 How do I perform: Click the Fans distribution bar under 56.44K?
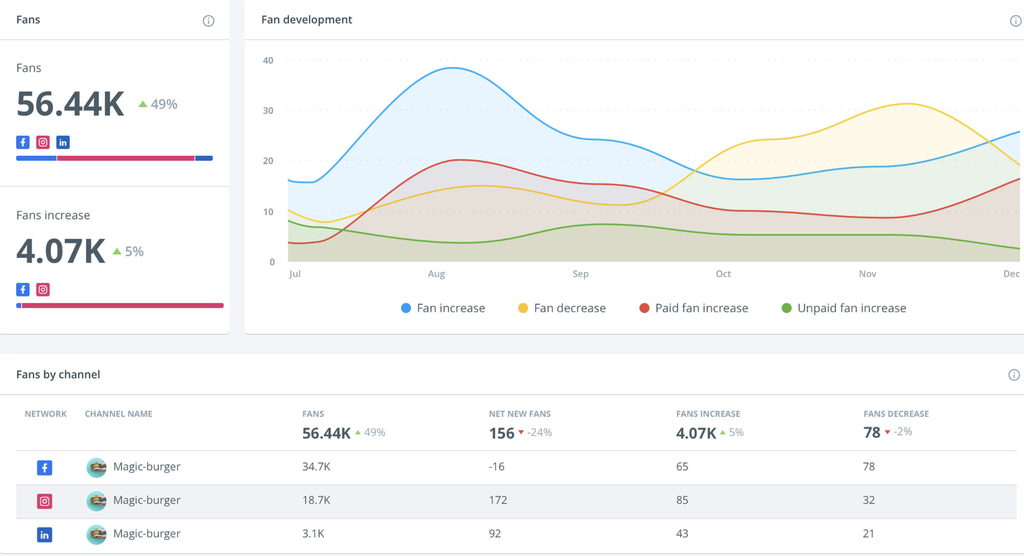114,158
